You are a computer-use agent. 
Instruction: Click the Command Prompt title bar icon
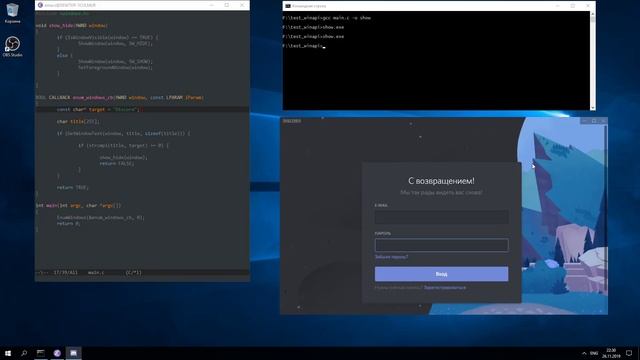tap(288, 6)
